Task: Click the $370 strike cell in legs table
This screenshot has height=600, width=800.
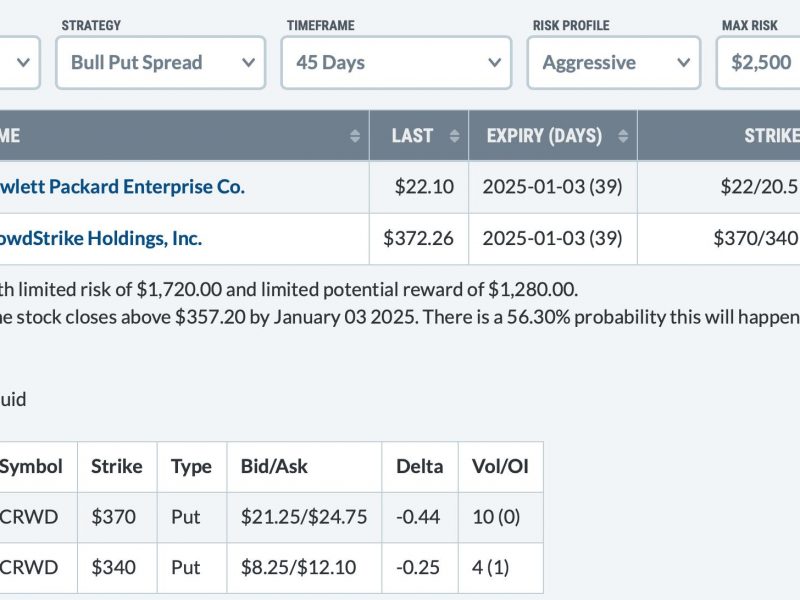Action: click(x=117, y=517)
